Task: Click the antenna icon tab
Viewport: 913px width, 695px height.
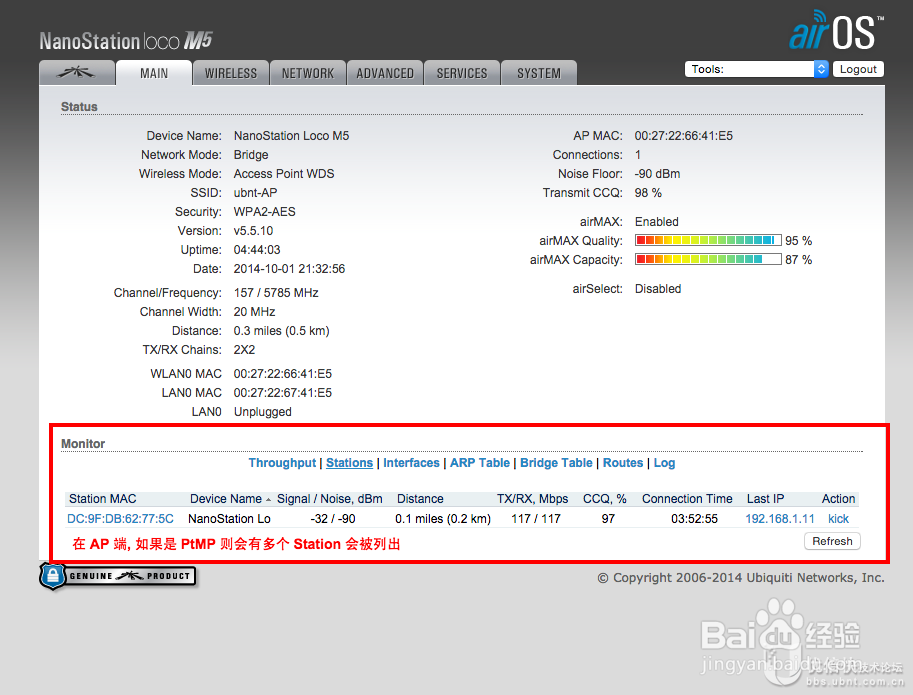Action: 76,72
